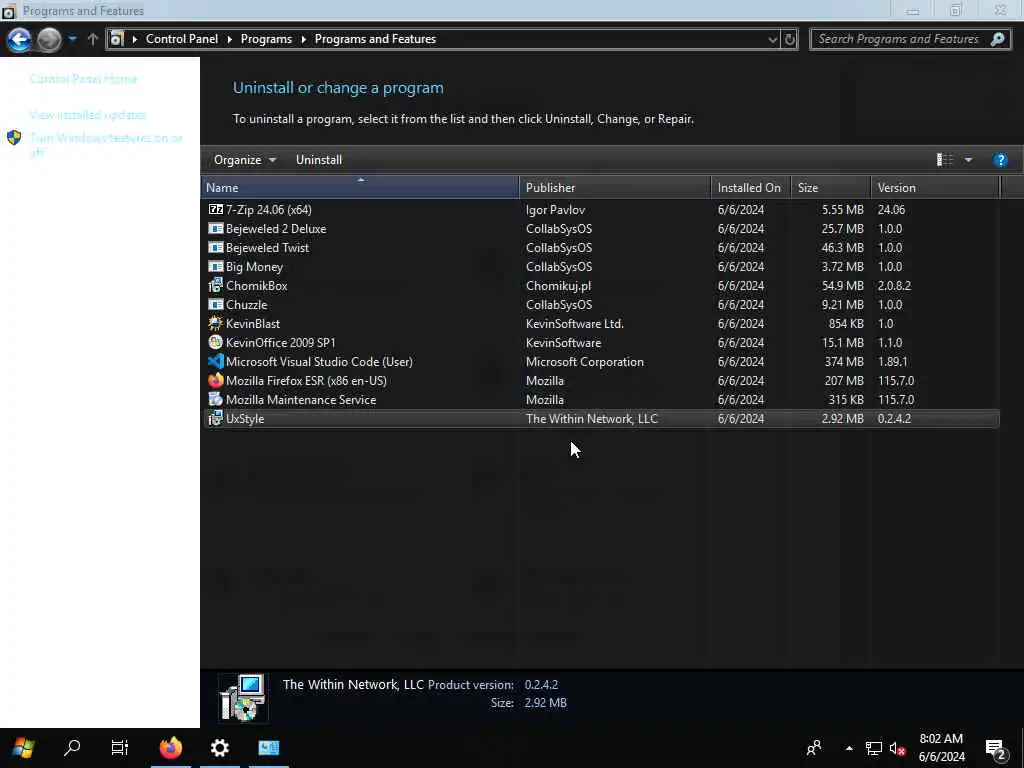Click Programs in the breadcrumb path
The width and height of the screenshot is (1024, 768).
[x=266, y=39]
